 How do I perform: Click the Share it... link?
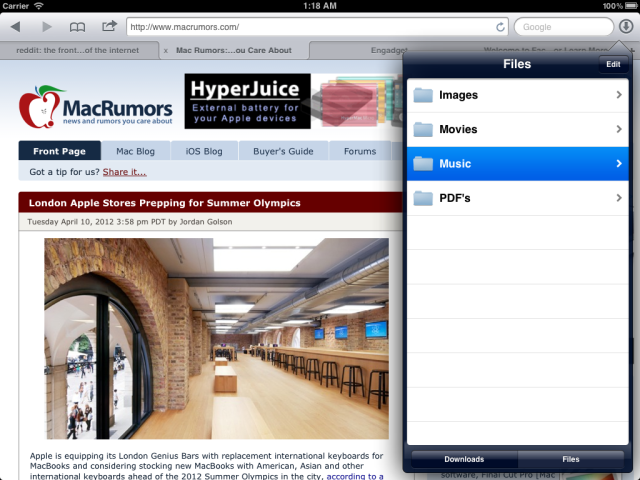(124, 172)
